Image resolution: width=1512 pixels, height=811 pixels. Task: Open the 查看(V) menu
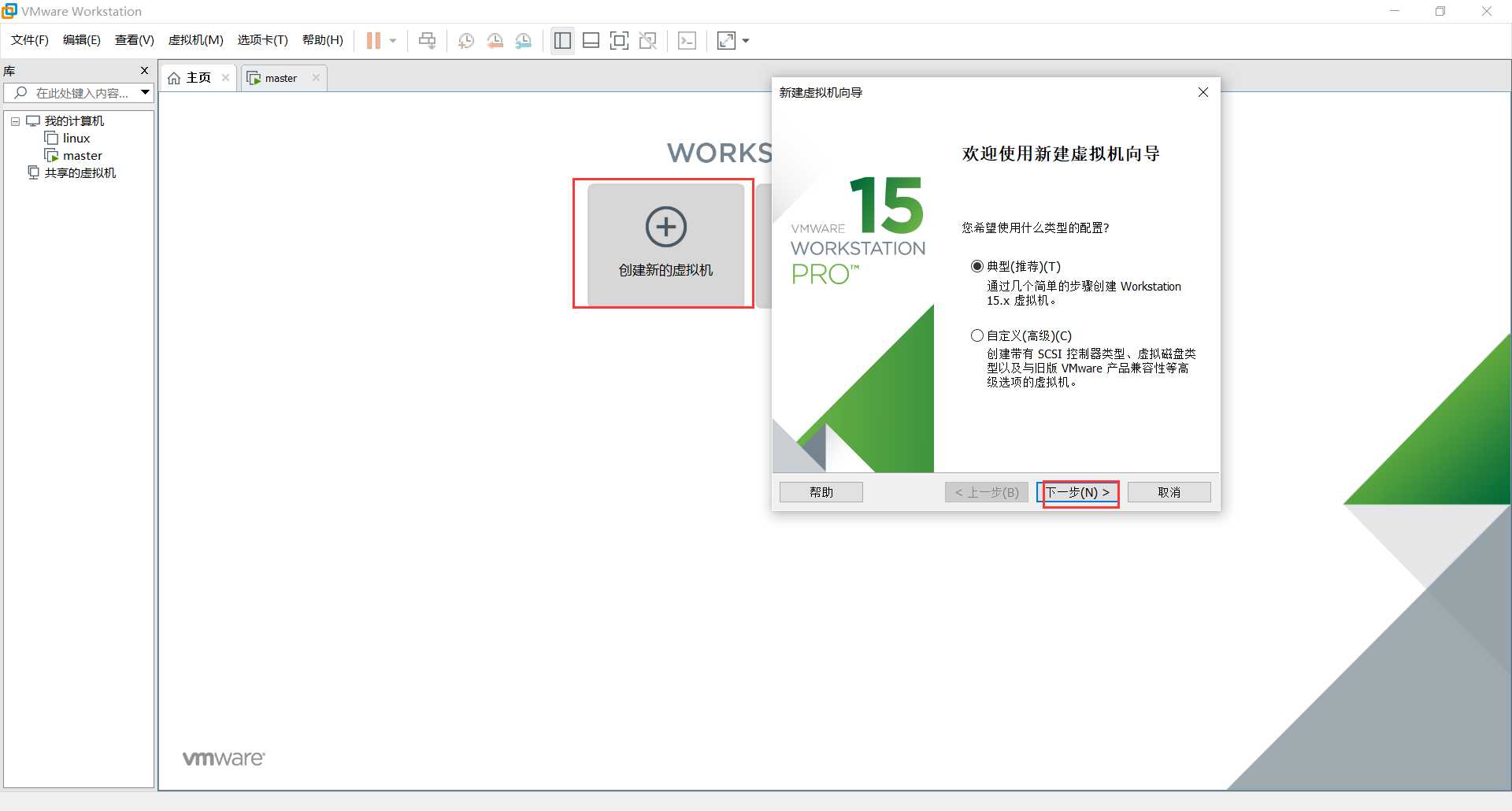[x=135, y=40]
